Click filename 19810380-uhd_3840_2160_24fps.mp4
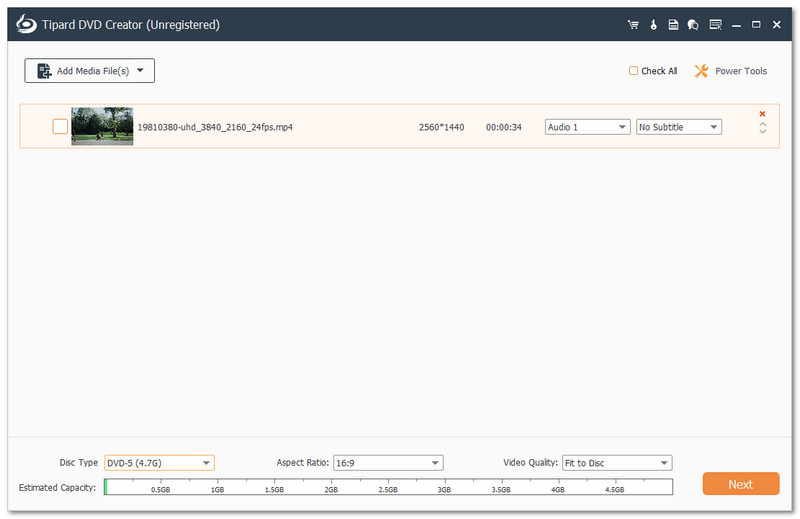The image size is (800, 519). (215, 127)
